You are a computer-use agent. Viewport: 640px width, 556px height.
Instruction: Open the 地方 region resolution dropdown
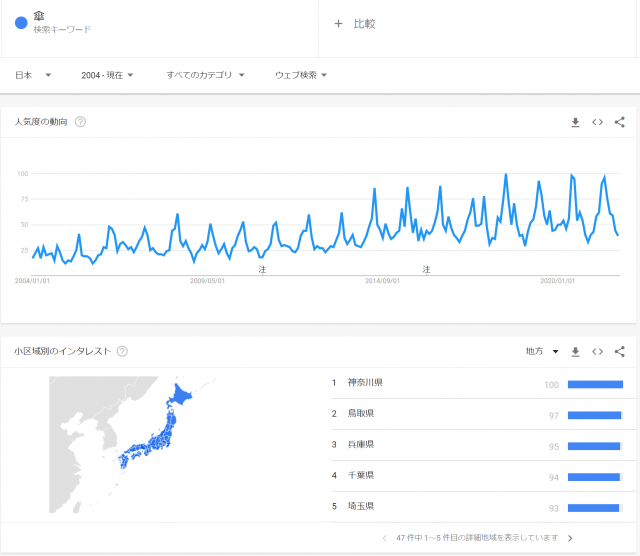(541, 351)
